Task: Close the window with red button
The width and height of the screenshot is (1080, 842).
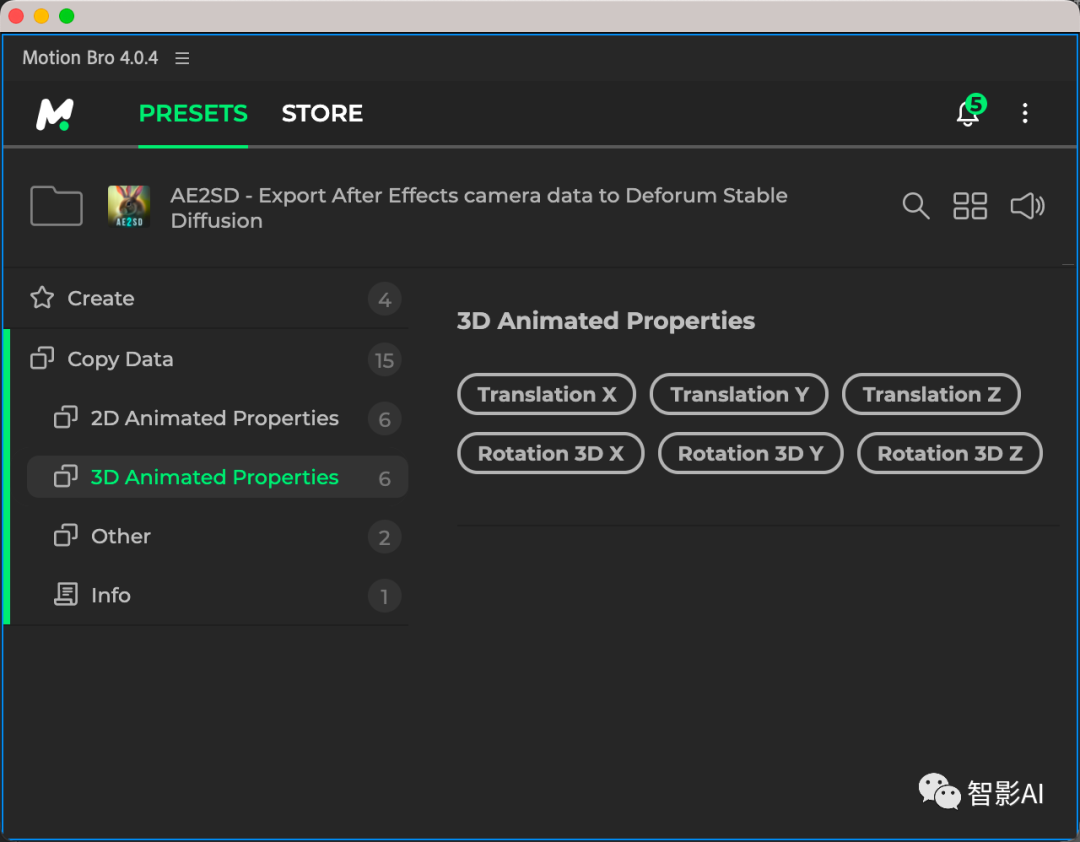Action: pos(16,15)
